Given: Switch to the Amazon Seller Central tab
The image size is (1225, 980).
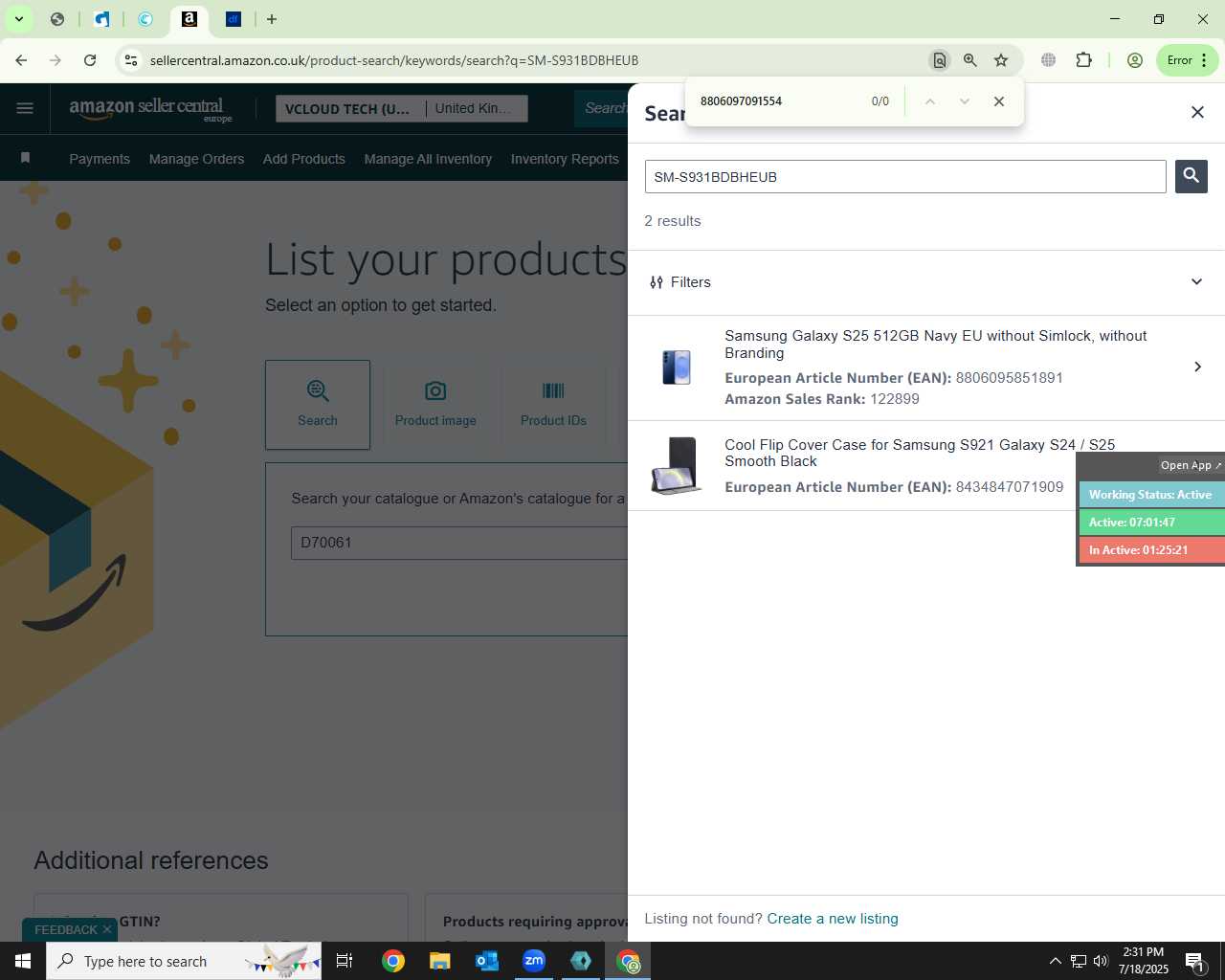Looking at the screenshot, I should tap(189, 19).
